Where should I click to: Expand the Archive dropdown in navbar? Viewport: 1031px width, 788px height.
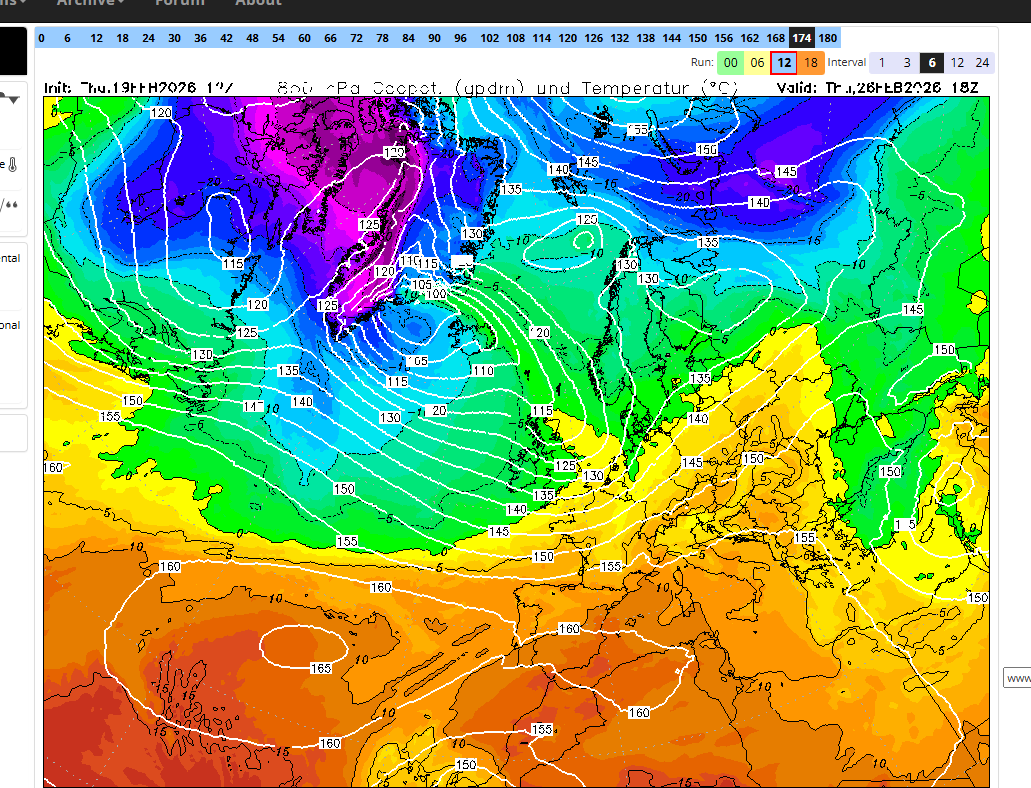[90, 3]
